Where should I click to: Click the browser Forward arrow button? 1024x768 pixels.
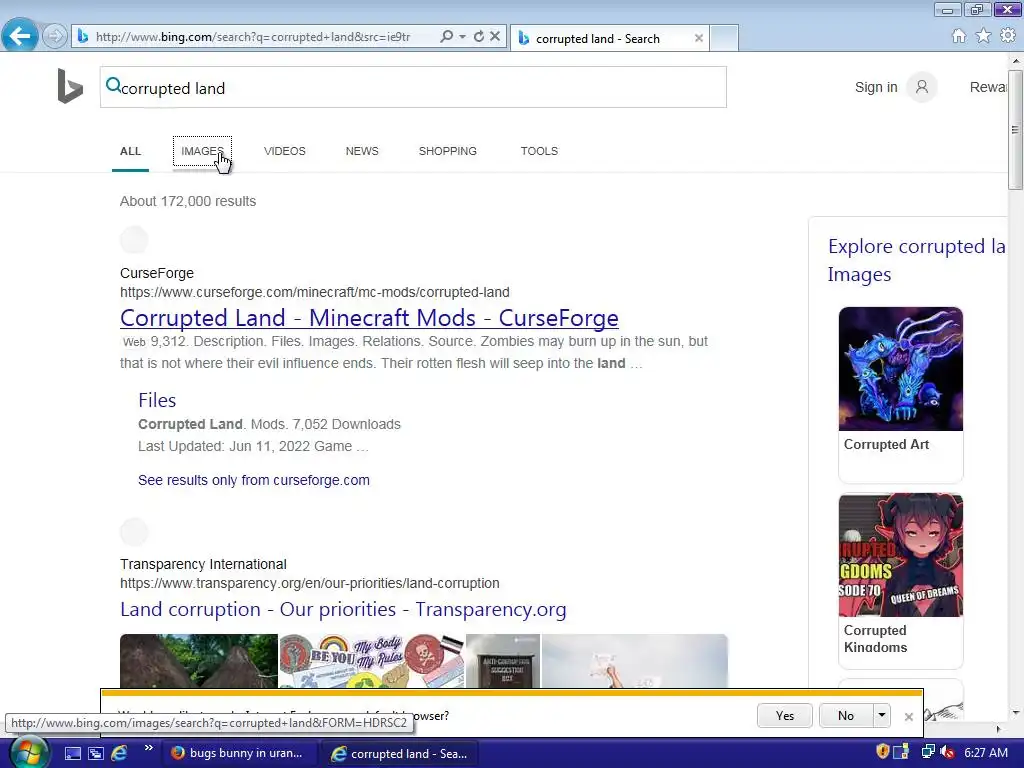[x=55, y=36]
